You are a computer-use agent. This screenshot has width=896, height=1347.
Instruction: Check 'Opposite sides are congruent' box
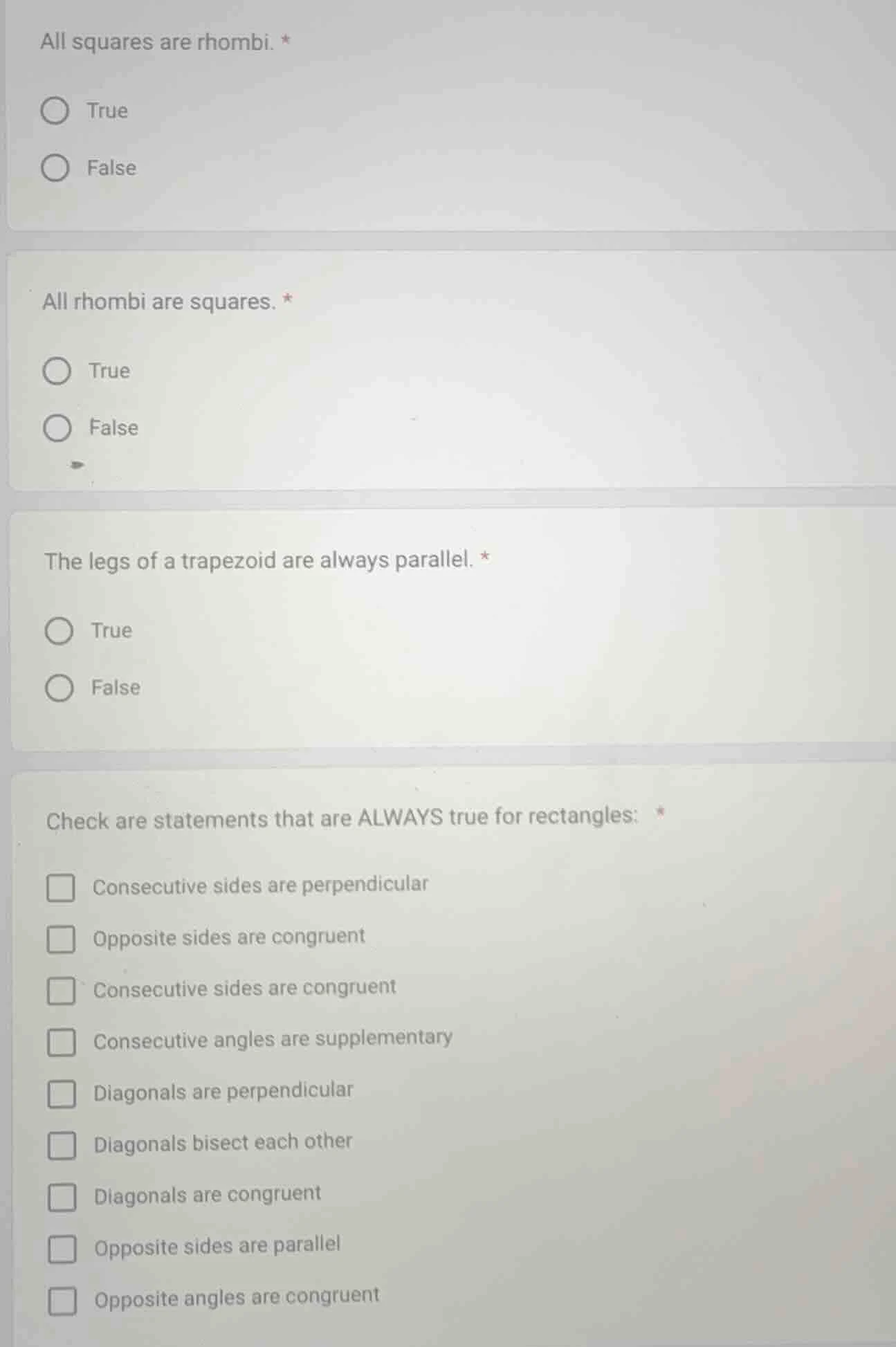click(61, 940)
